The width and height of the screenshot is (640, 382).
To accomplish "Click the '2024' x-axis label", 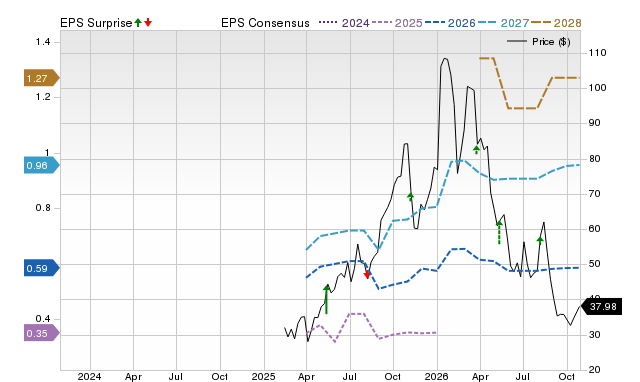I will click(89, 376).
